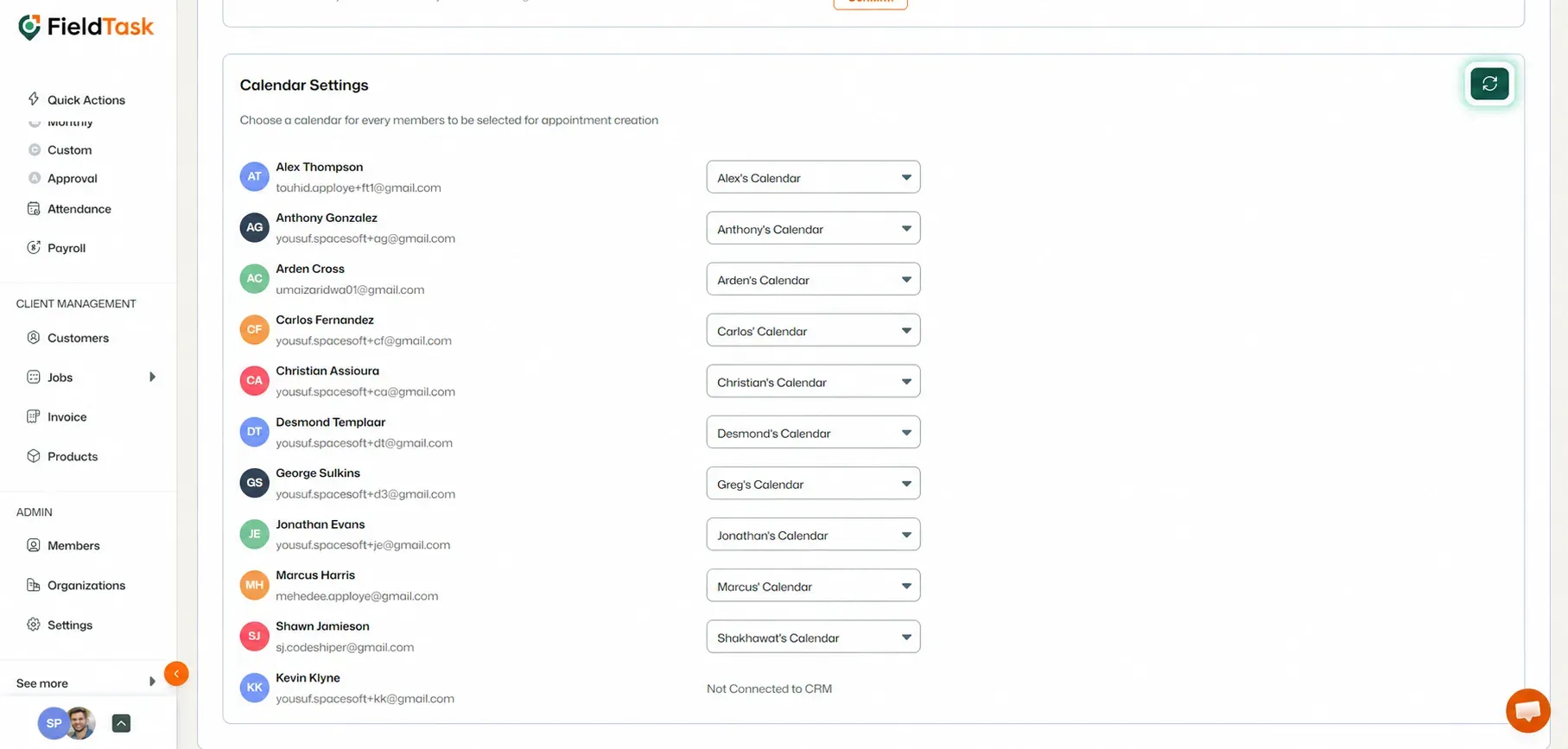Collapse the sidebar with the orange arrow
This screenshot has width=1568, height=749.
[176, 674]
